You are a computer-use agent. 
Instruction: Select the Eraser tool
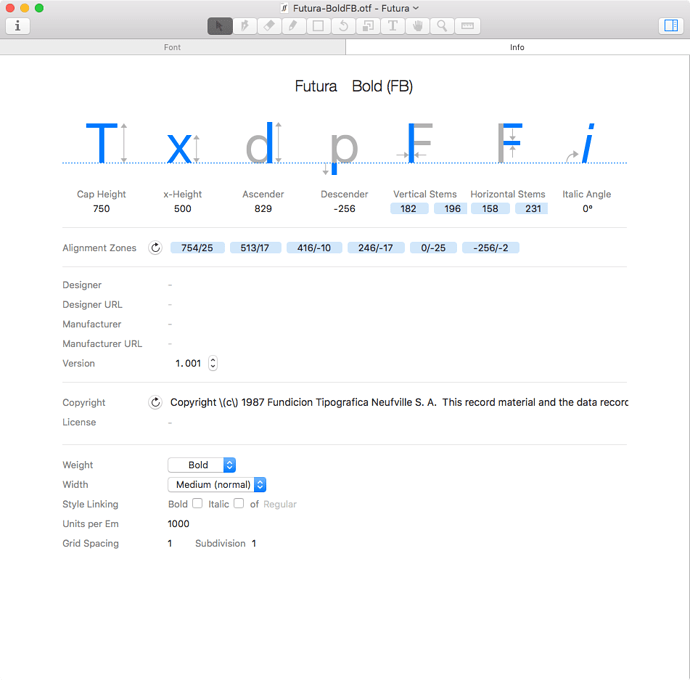tap(269, 26)
